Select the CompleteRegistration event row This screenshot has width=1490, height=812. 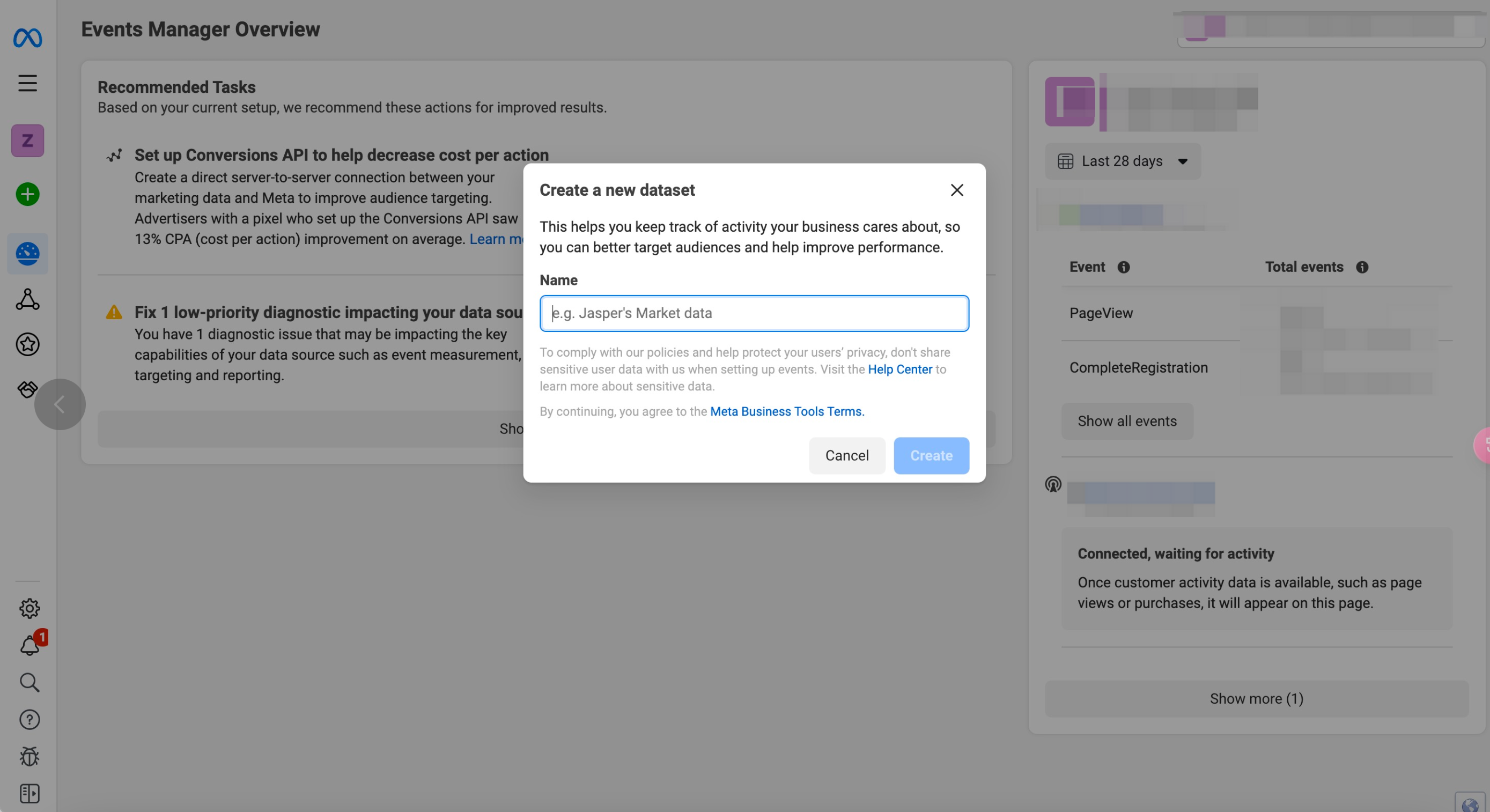click(1256, 368)
